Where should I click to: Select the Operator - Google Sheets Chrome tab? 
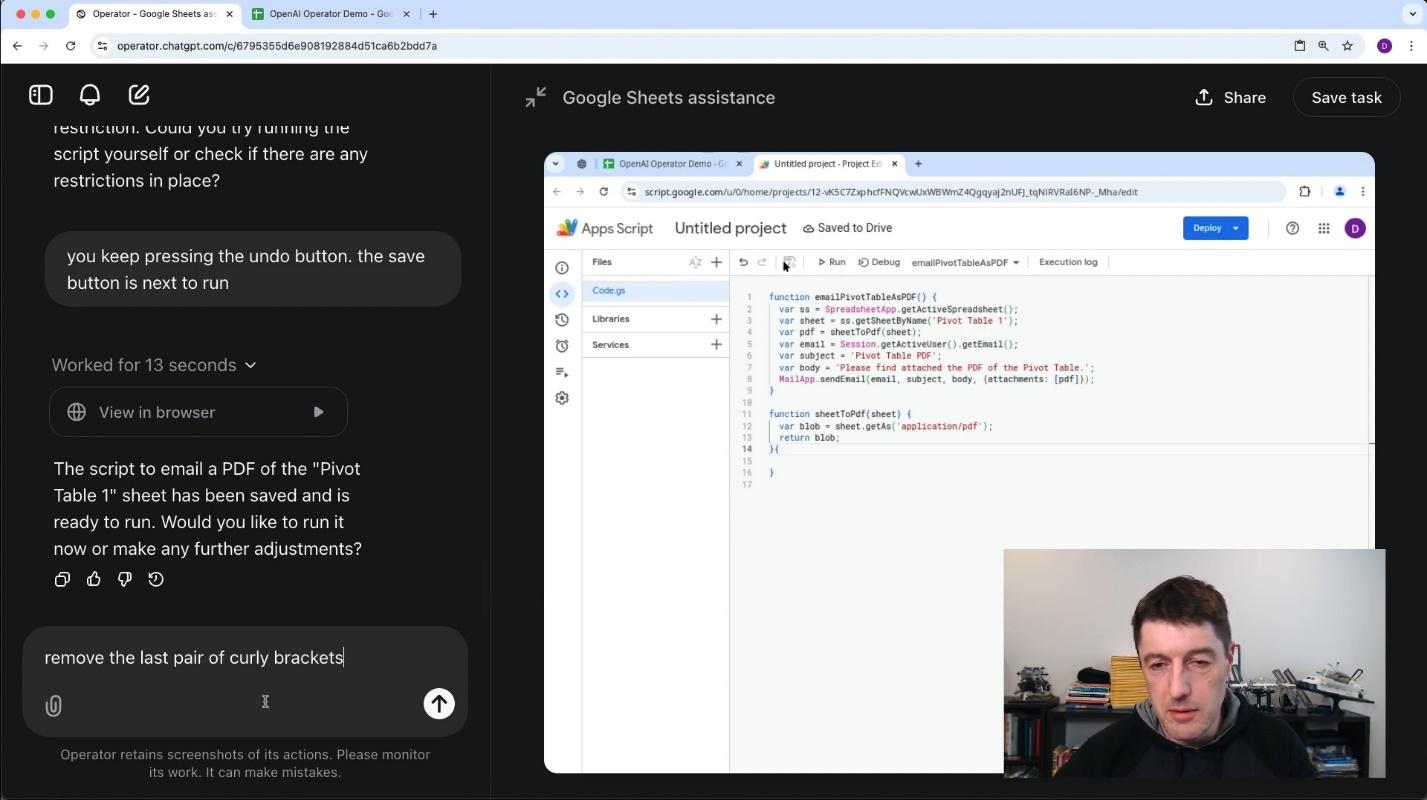pyautogui.click(x=155, y=14)
